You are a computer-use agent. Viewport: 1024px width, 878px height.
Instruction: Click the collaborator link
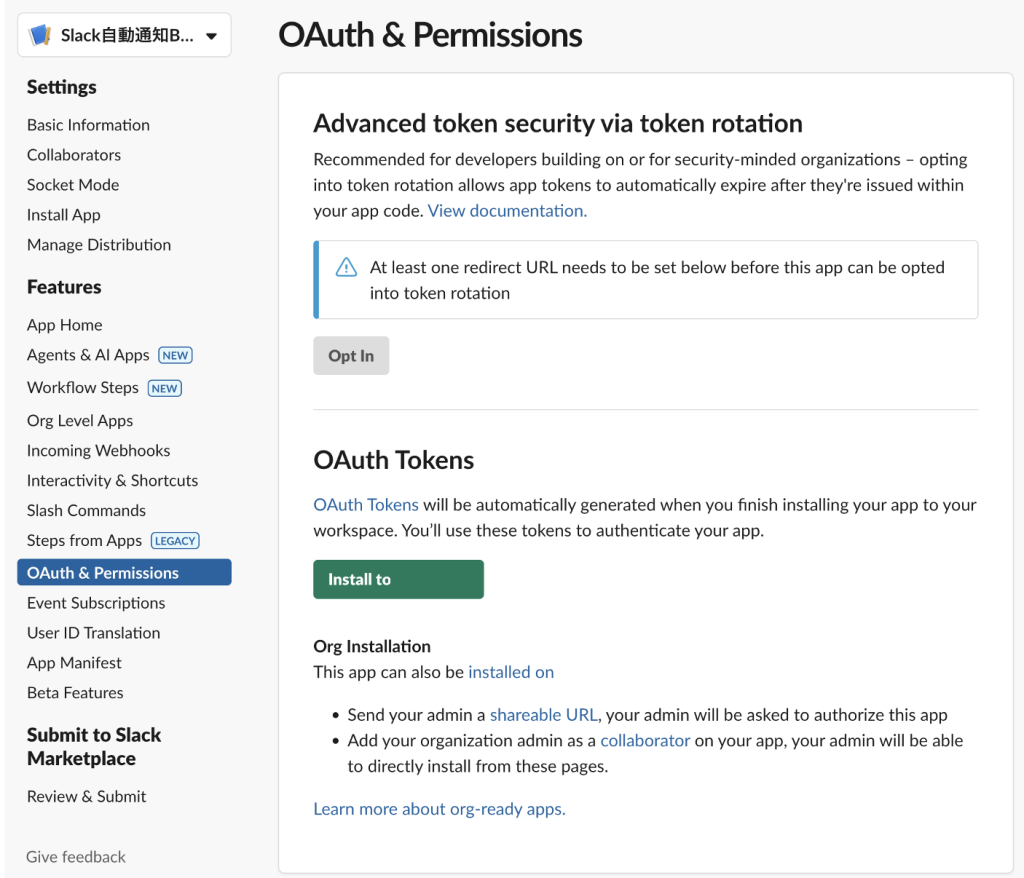(645, 741)
